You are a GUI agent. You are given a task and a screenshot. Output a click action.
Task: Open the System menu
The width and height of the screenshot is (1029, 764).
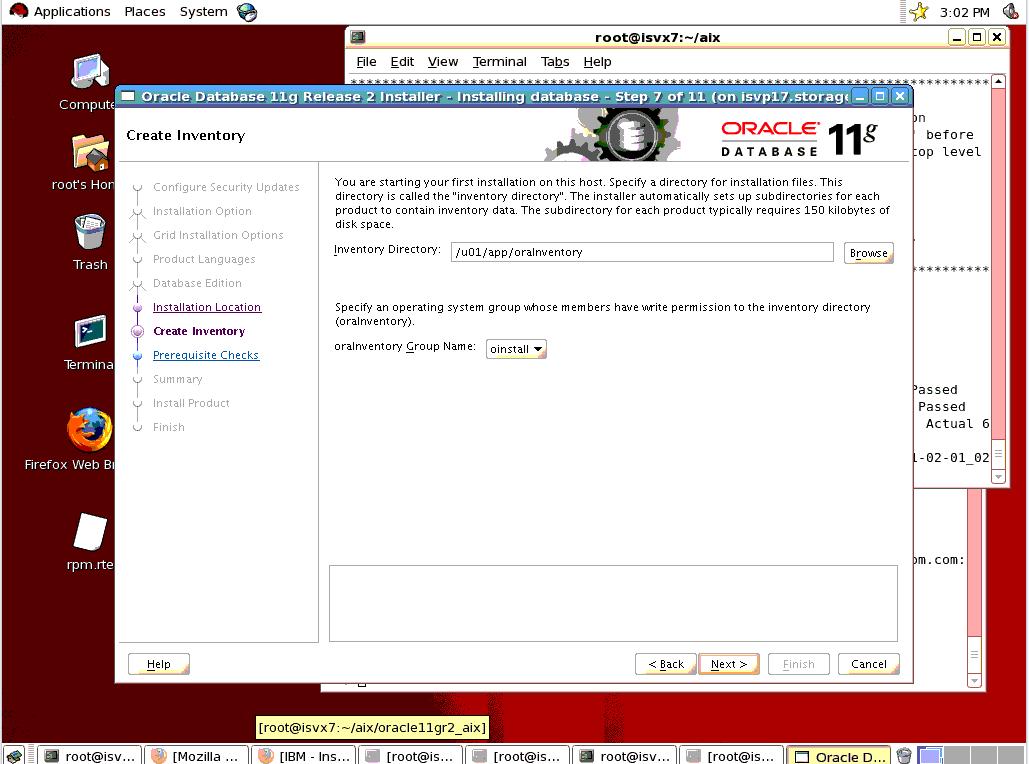[x=203, y=12]
